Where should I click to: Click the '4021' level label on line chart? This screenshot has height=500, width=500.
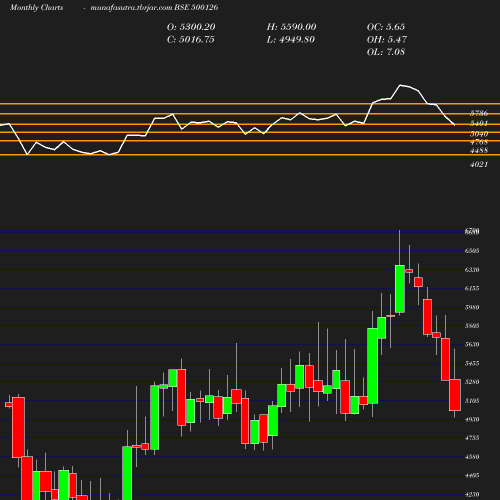[x=479, y=164]
